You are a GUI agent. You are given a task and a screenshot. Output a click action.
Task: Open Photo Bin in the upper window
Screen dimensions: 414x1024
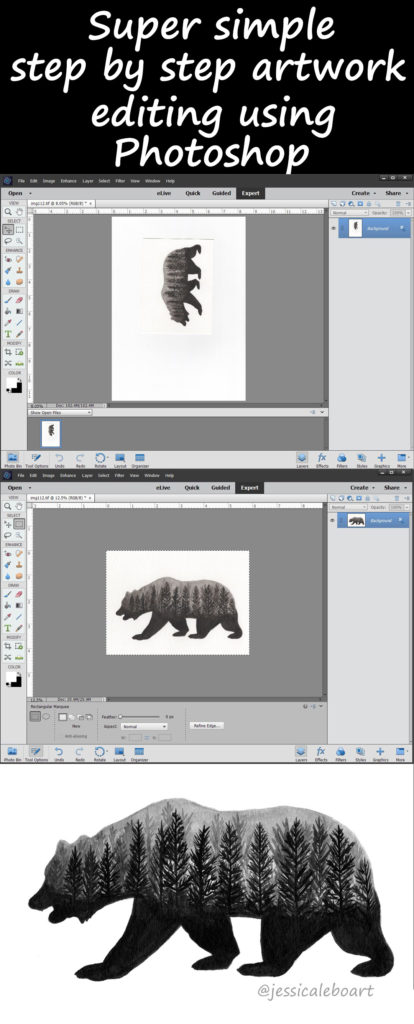(x=12, y=460)
